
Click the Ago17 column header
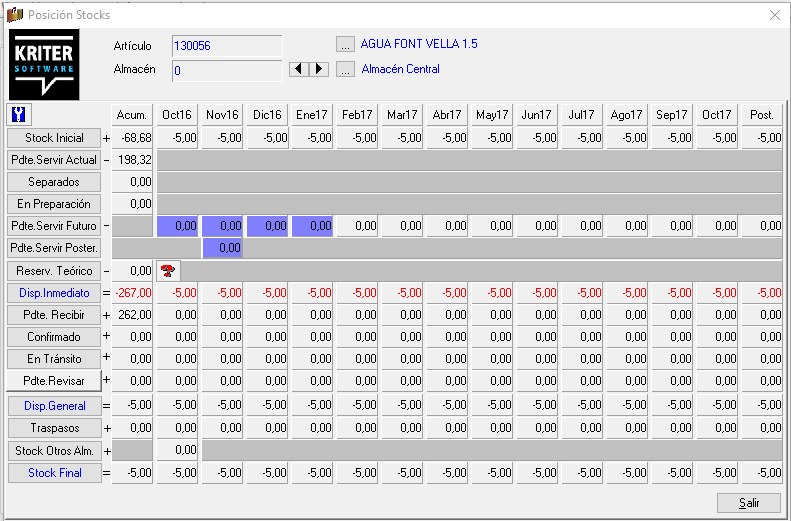[x=627, y=115]
